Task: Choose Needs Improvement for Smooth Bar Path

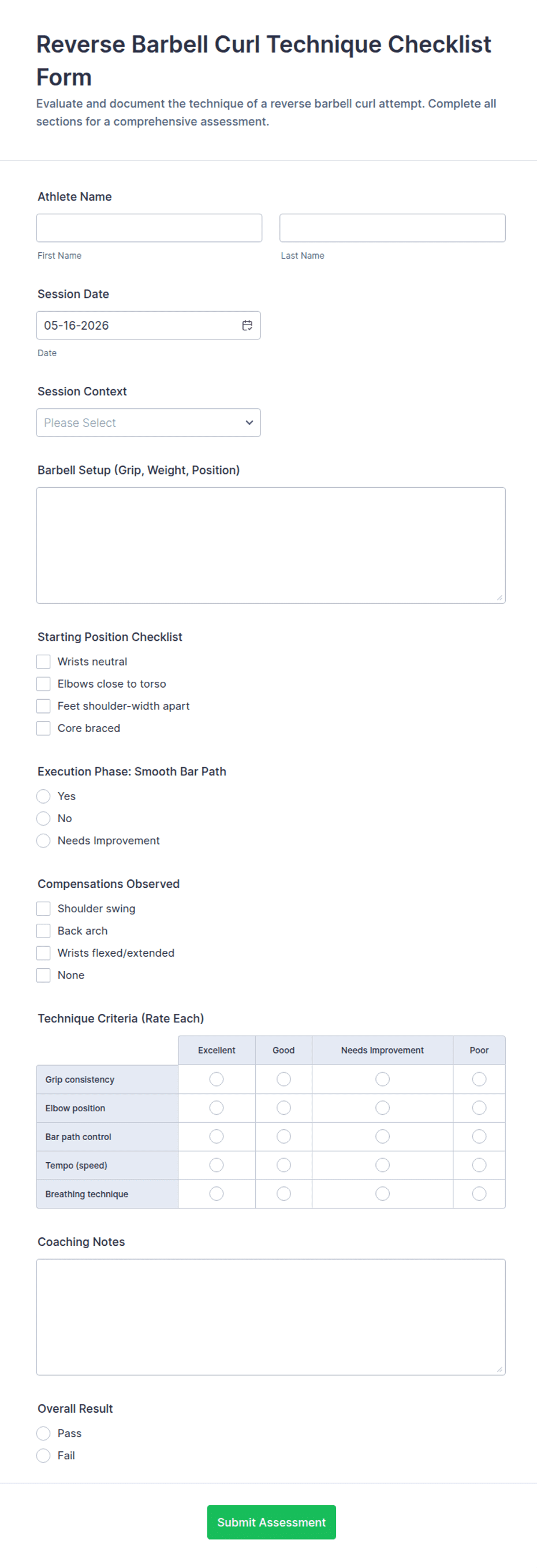Action: pos(43,841)
